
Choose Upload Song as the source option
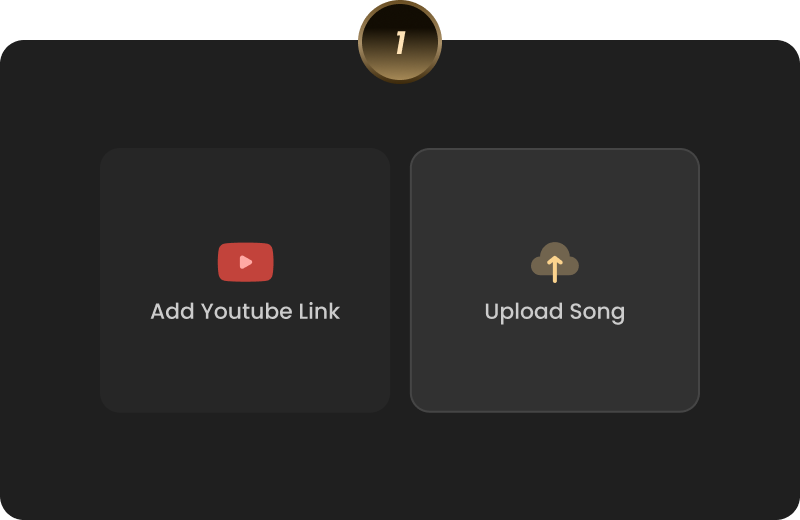[x=555, y=280]
